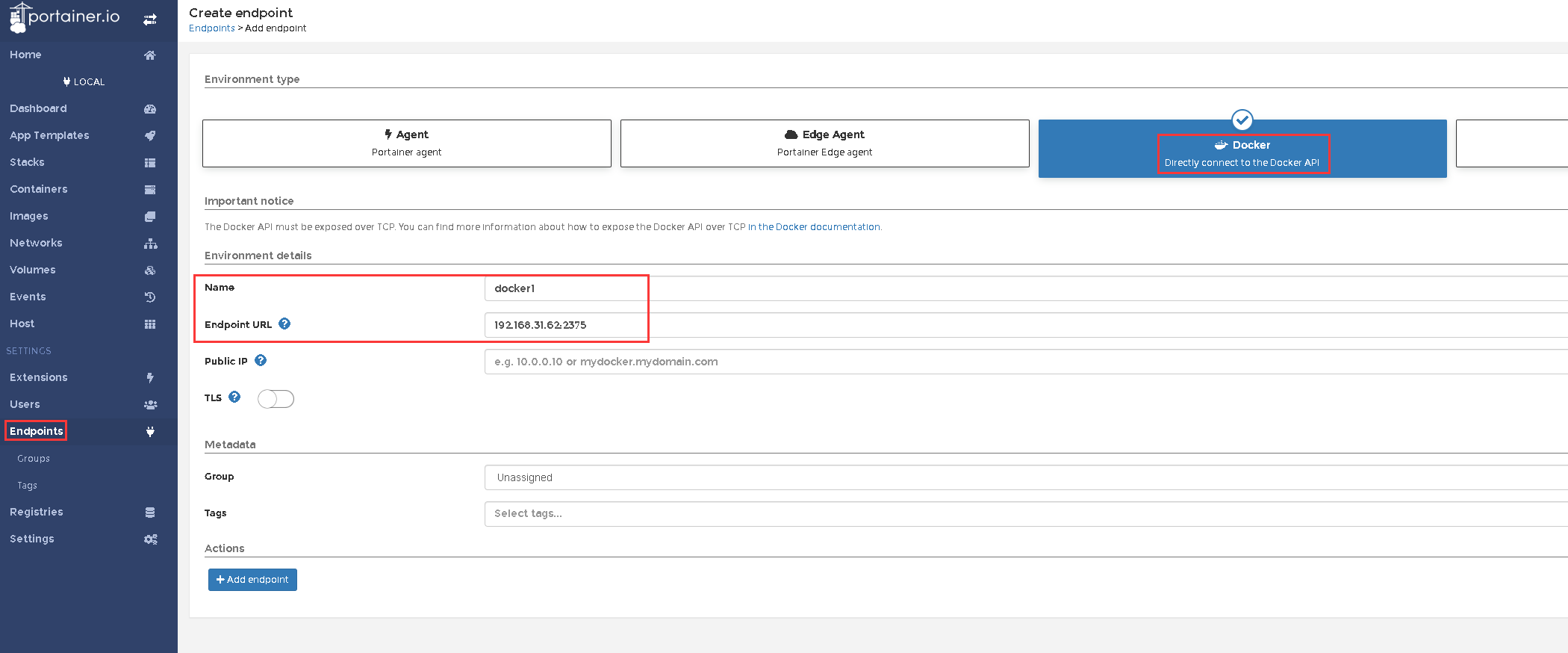Click the Volumes cubes icon
The height and width of the screenshot is (653, 1568).
pyautogui.click(x=150, y=270)
